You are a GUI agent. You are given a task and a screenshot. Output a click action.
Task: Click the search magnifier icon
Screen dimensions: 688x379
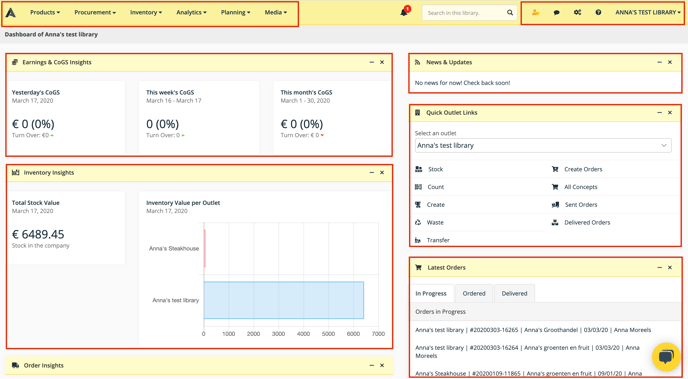tap(510, 13)
